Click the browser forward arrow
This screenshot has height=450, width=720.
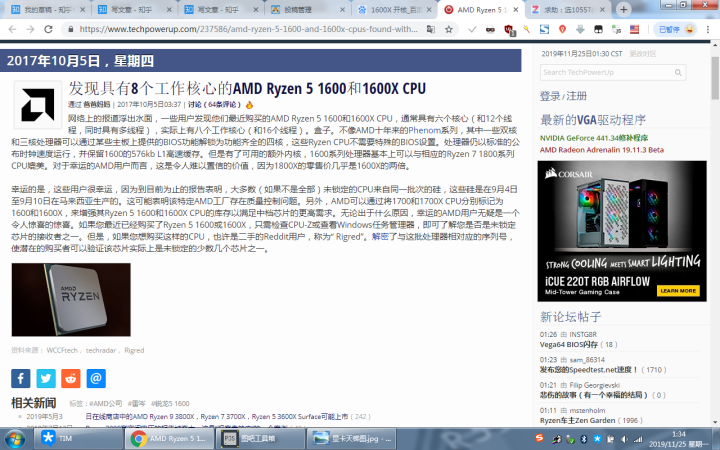30,29
